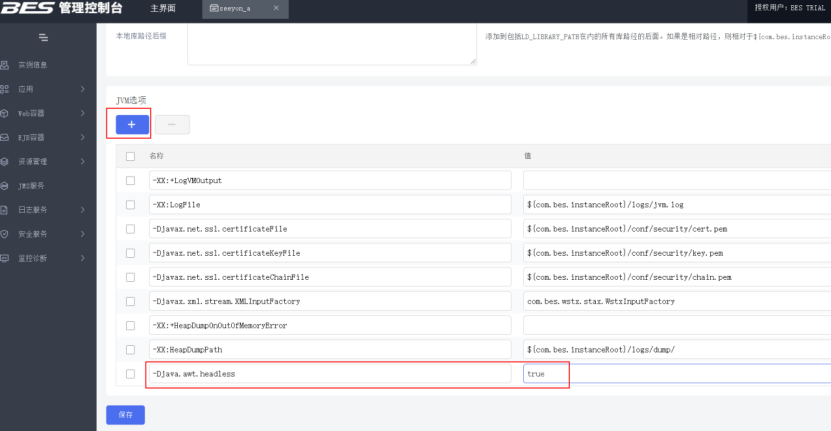Click the 安全服务 shield icon
The height and width of the screenshot is (431, 831).
[5, 233]
